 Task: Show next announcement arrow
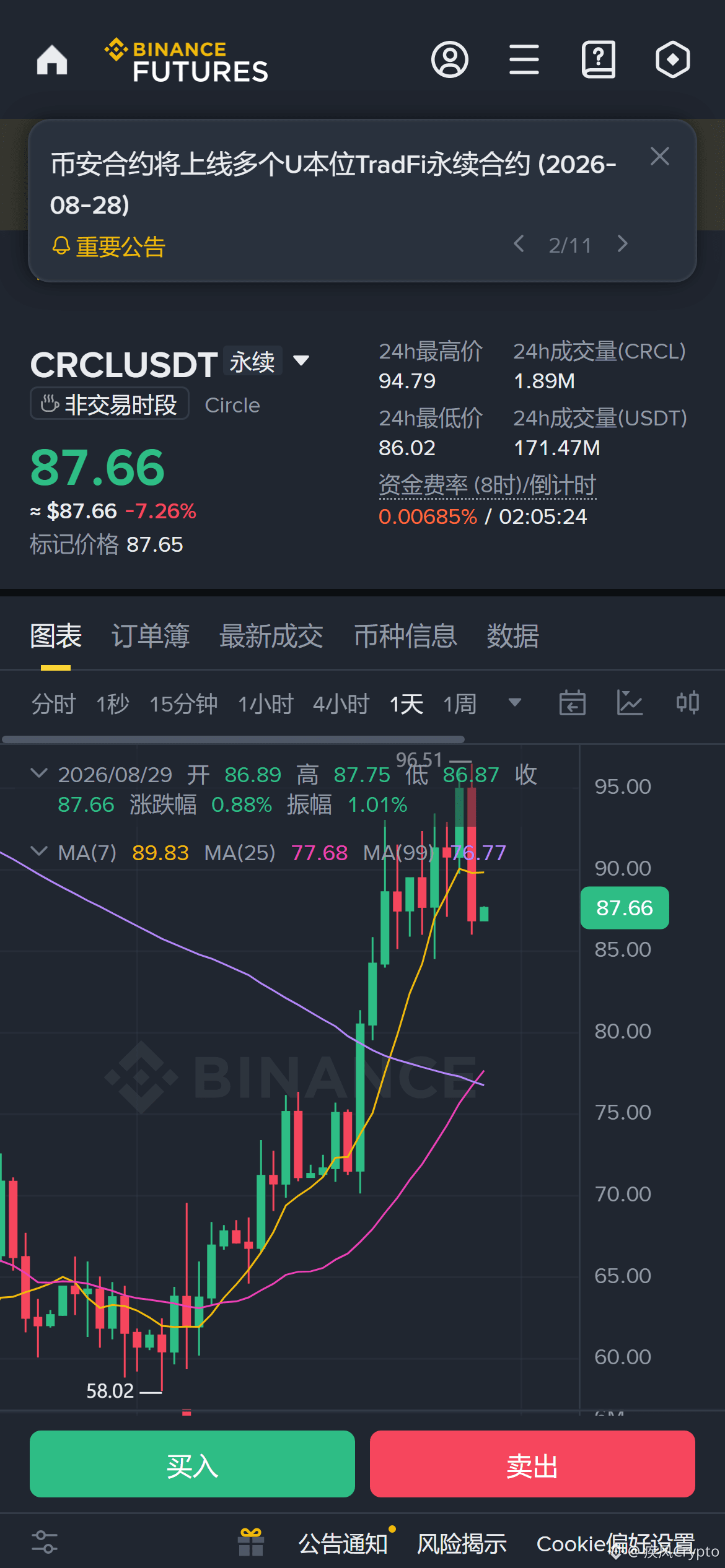[x=623, y=244]
